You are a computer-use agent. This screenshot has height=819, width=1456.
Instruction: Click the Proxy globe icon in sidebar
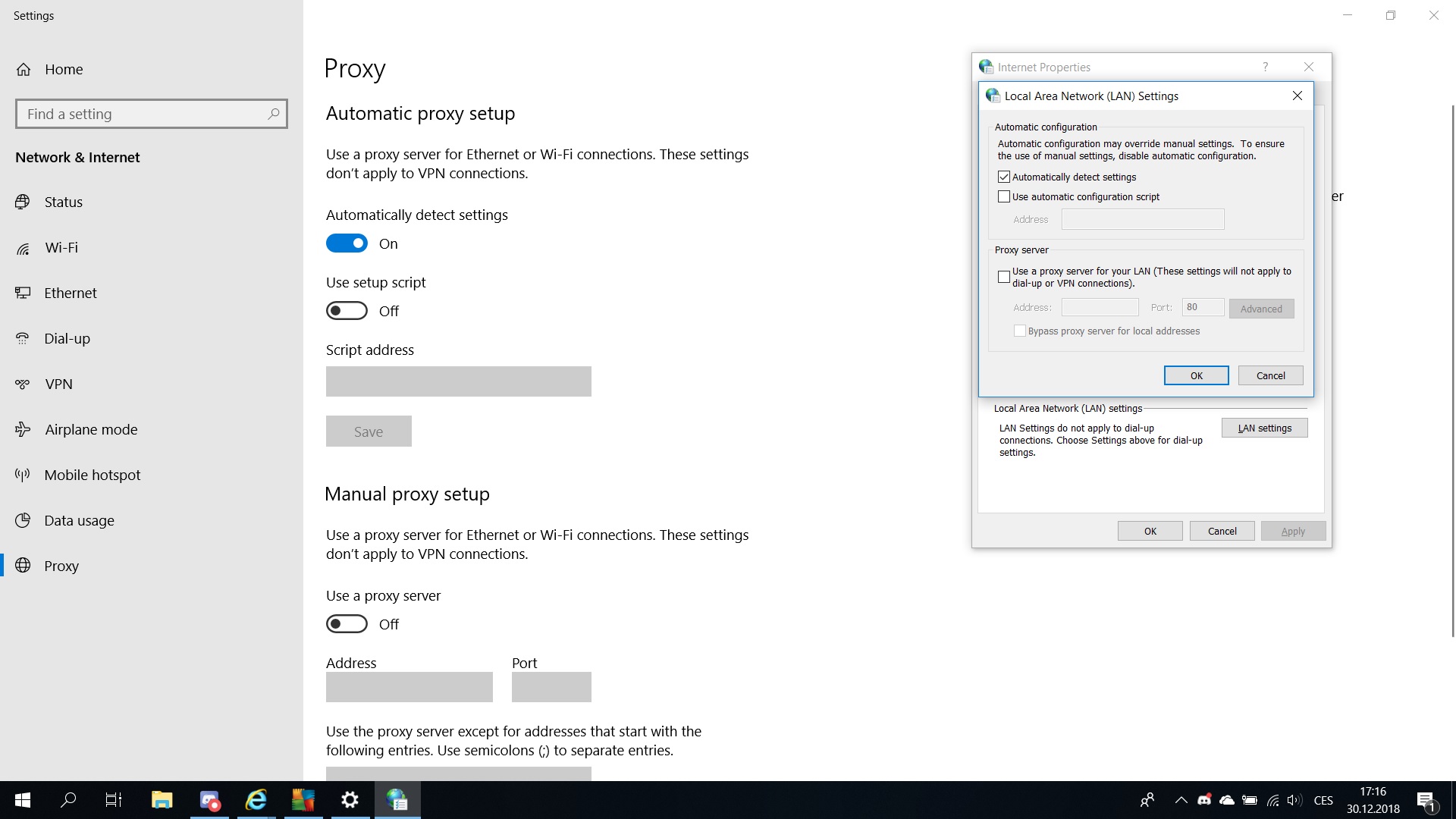click(23, 566)
